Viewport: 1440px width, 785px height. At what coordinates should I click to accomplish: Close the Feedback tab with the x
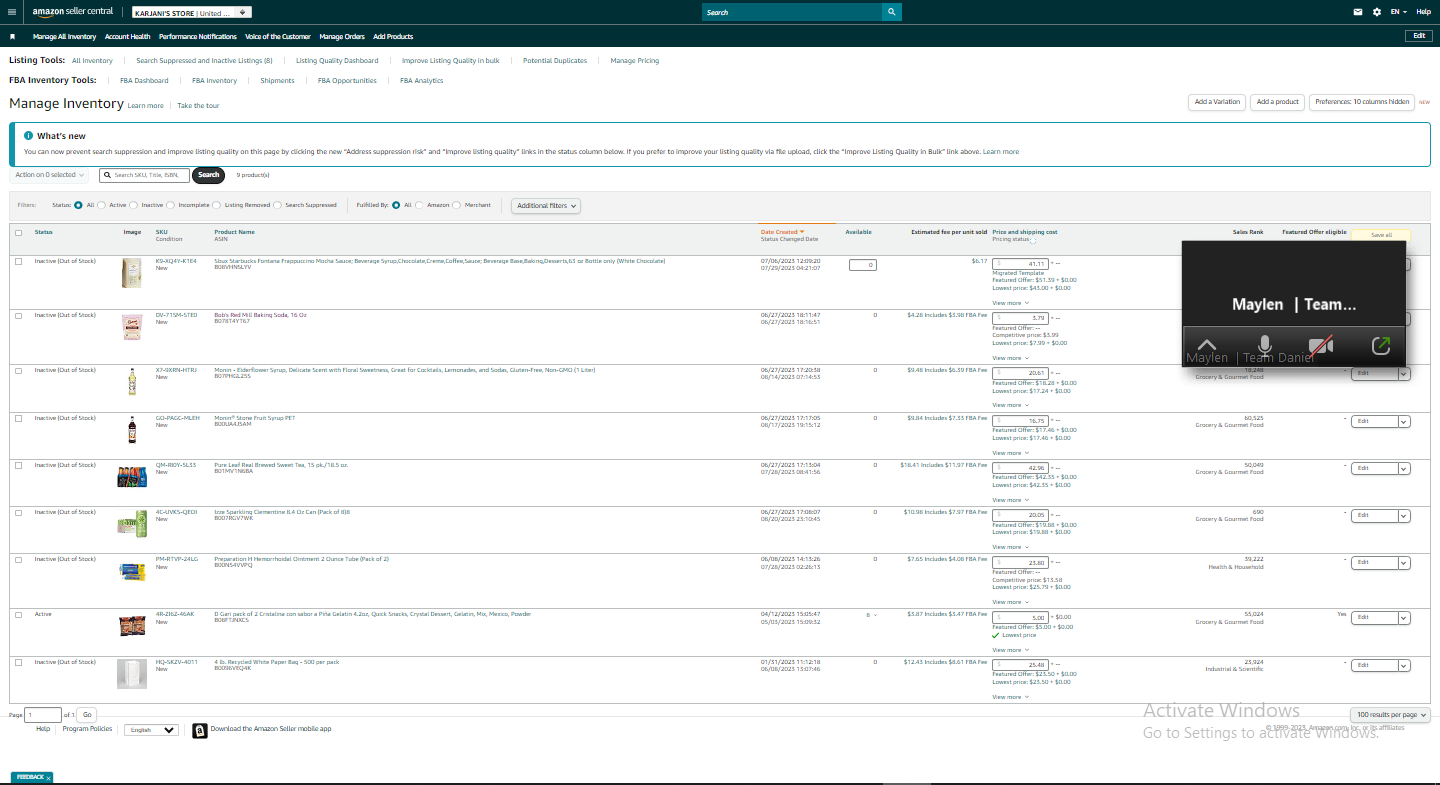(x=48, y=777)
